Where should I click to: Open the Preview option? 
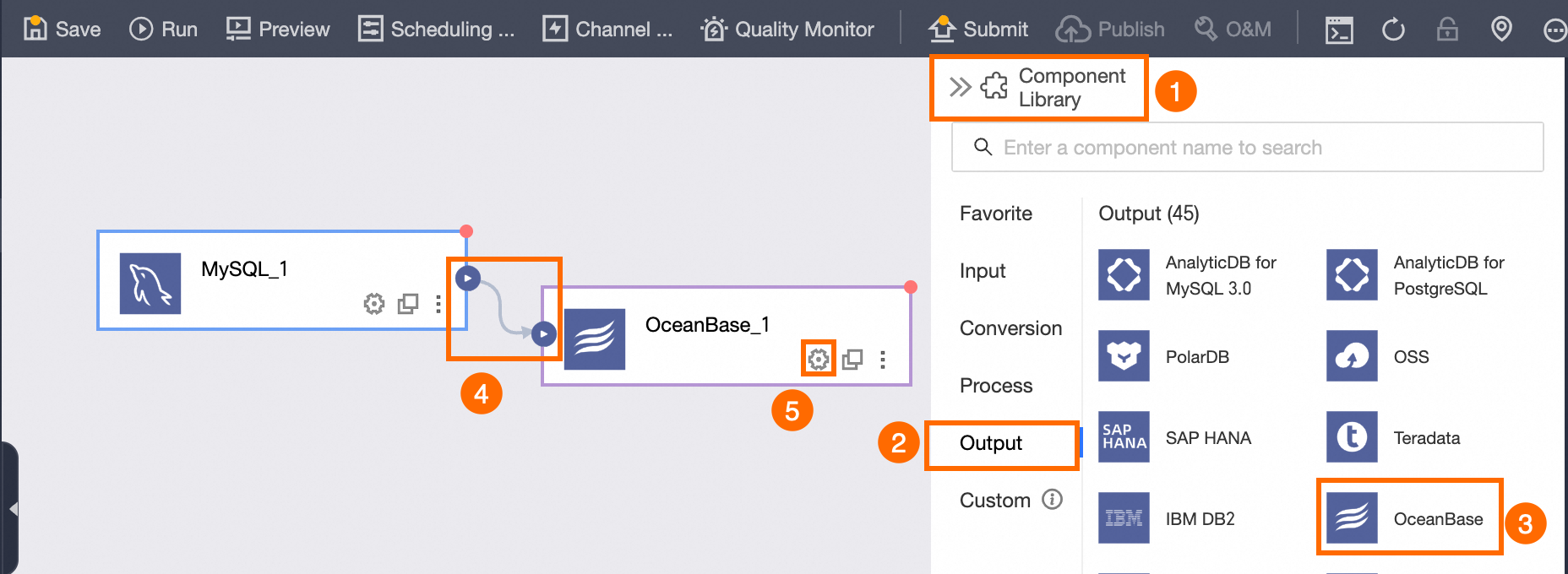coord(277,29)
